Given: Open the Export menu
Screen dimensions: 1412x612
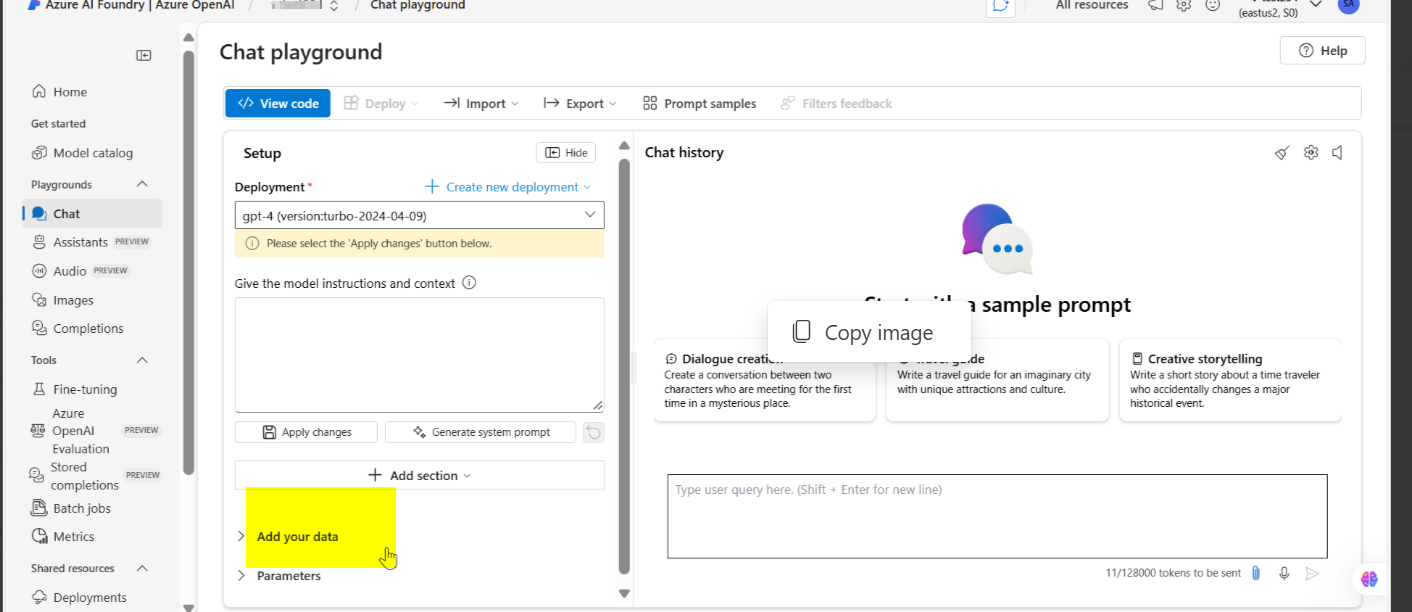Looking at the screenshot, I should [x=580, y=103].
